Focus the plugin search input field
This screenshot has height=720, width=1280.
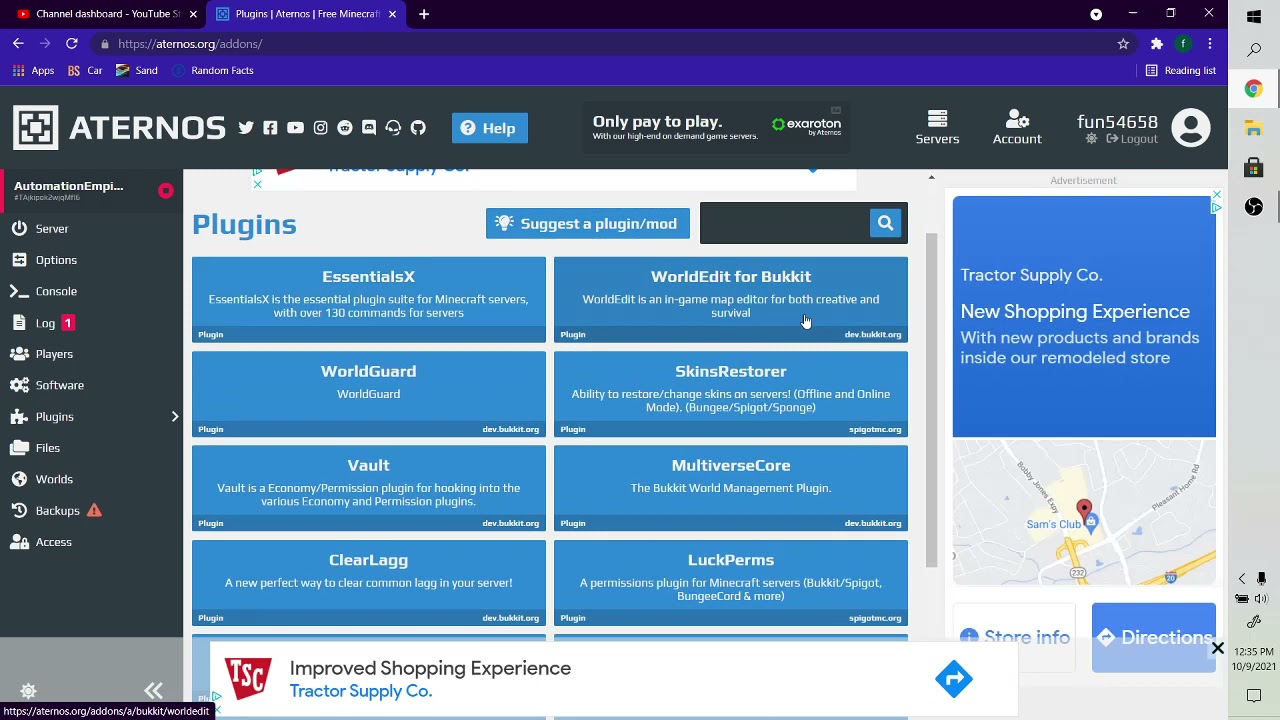coord(783,223)
